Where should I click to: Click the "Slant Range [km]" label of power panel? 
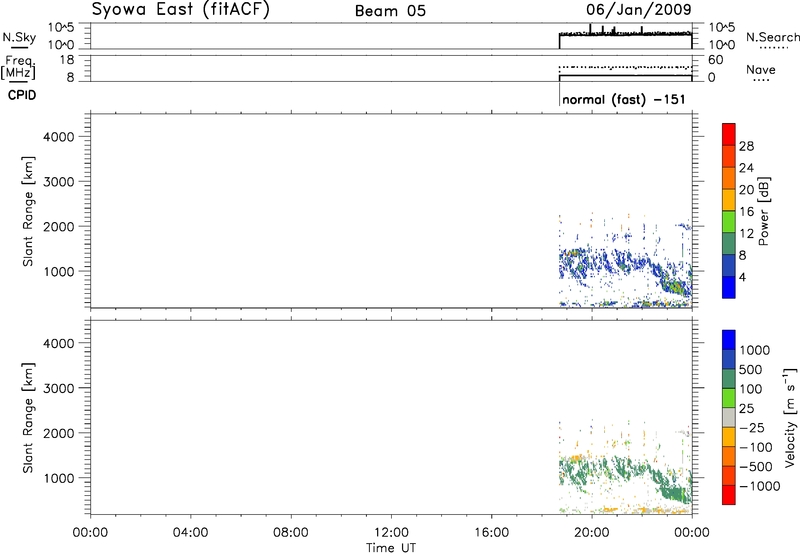28,211
